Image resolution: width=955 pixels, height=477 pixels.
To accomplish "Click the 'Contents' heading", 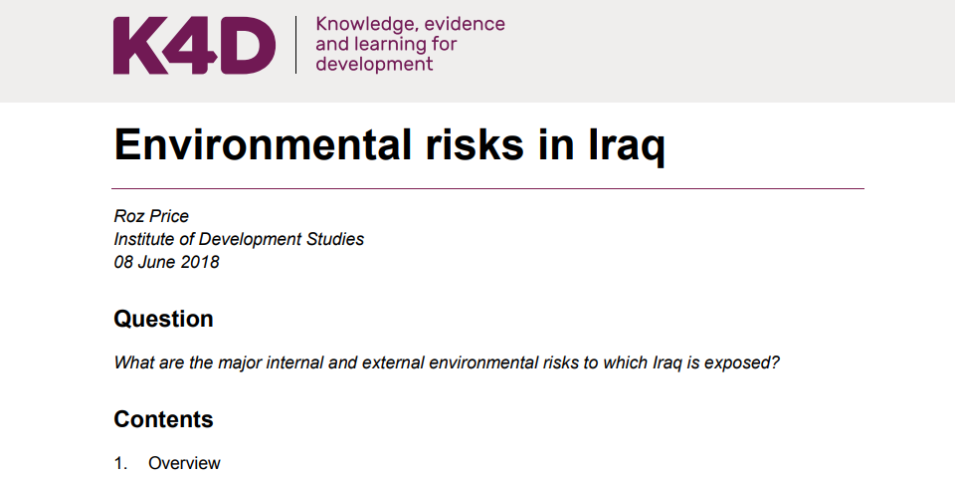I will click(x=163, y=419).
